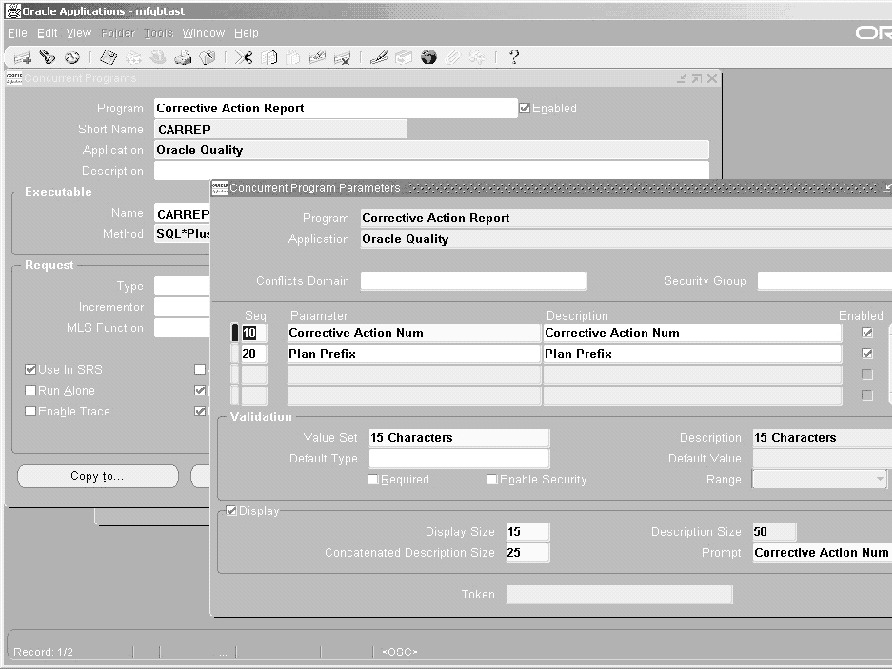892x669 pixels.
Task: Click the Seq field containing 20
Action: pos(254,353)
